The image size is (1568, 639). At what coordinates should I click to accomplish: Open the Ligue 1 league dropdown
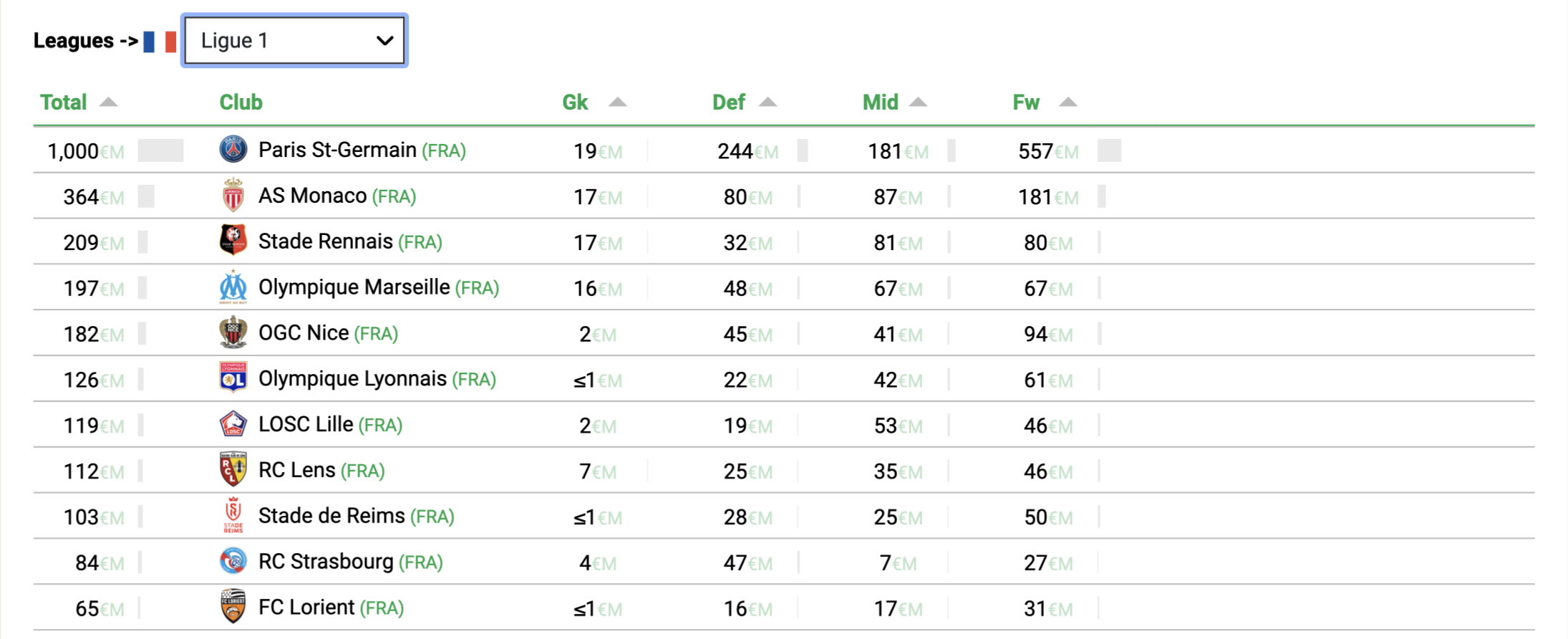tap(294, 41)
